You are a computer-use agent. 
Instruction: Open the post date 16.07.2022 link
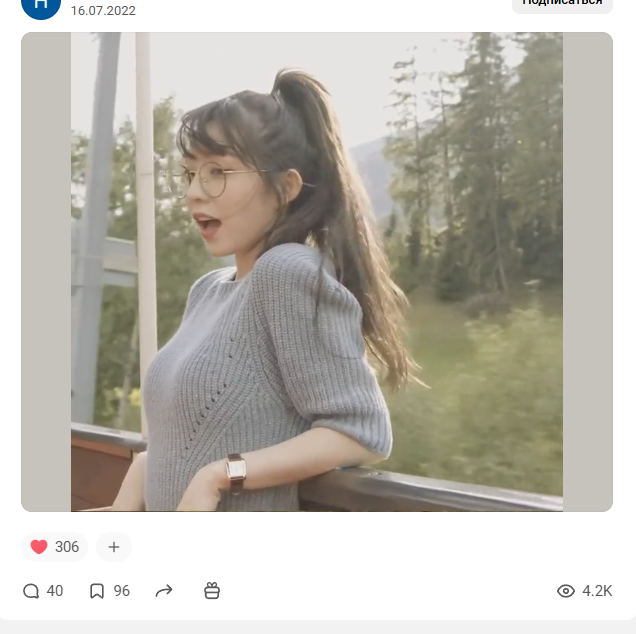[103, 11]
